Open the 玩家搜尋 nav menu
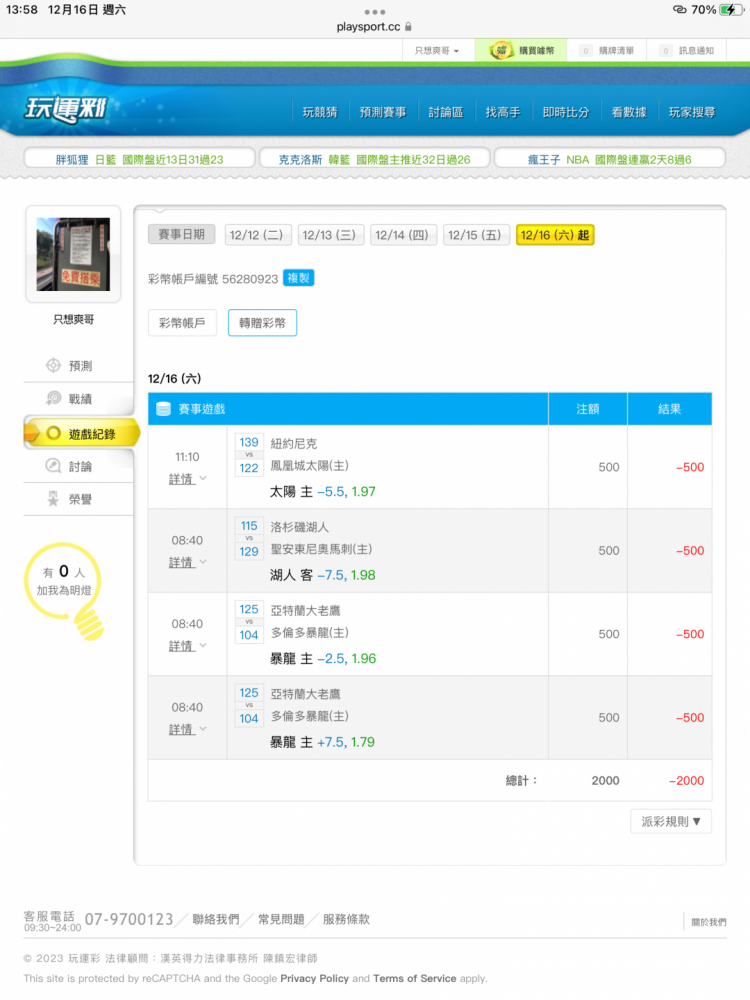This screenshot has width=750, height=1000. [x=692, y=112]
